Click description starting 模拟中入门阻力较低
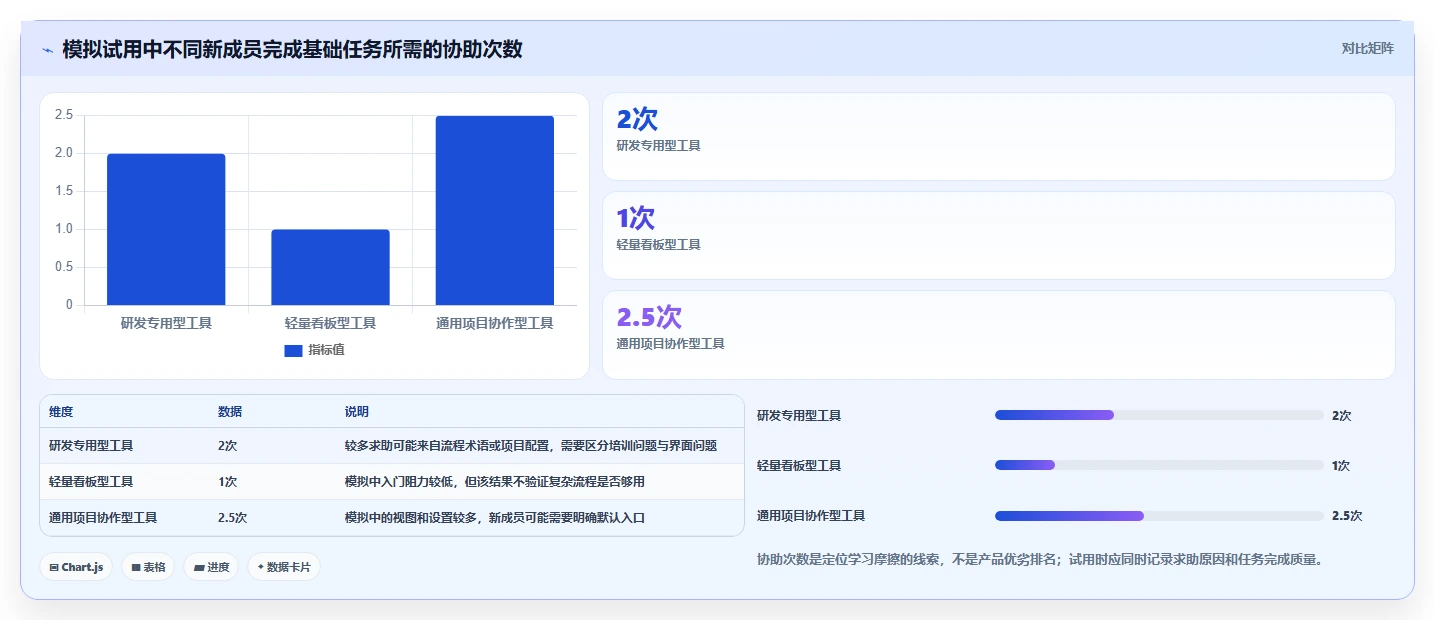The image size is (1435, 620). tap(495, 482)
